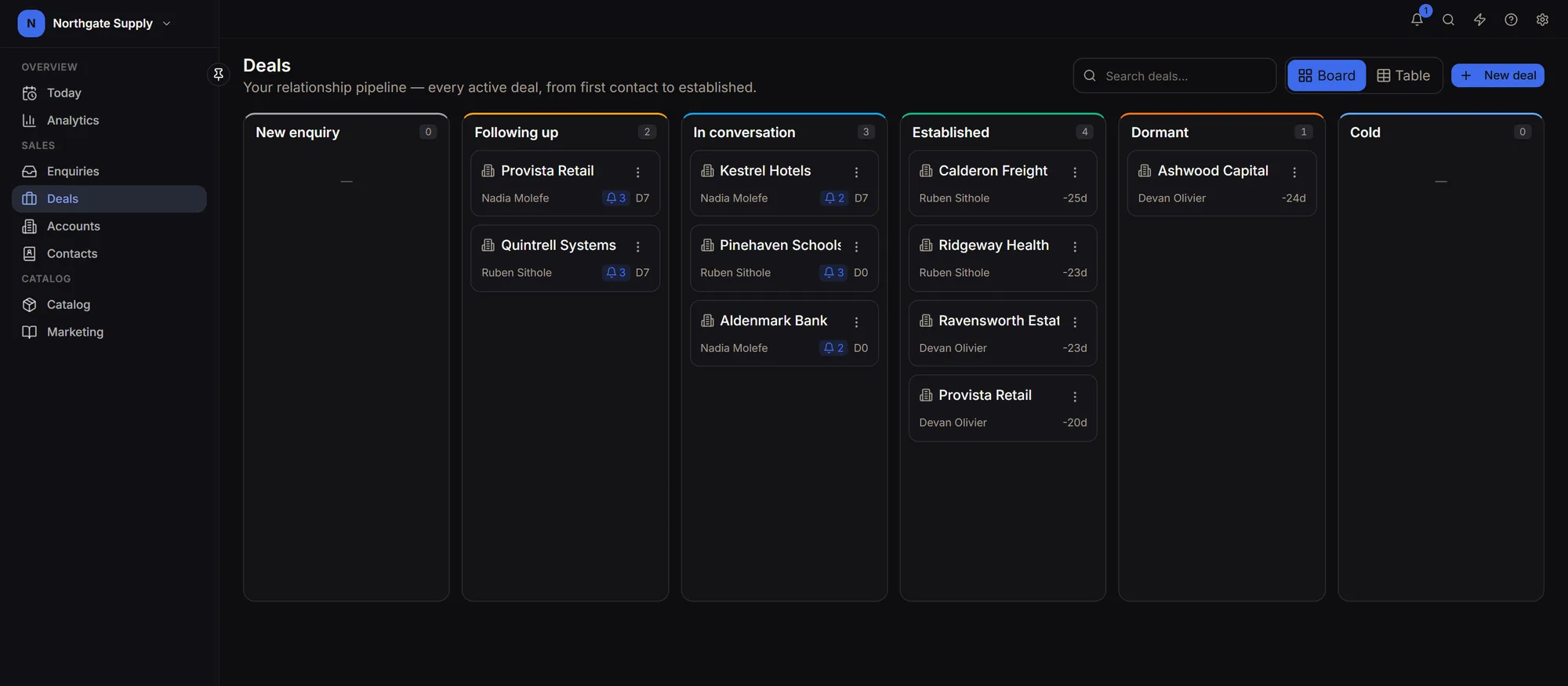Focus the Search deals input field
1568x686 pixels.
click(x=1174, y=75)
